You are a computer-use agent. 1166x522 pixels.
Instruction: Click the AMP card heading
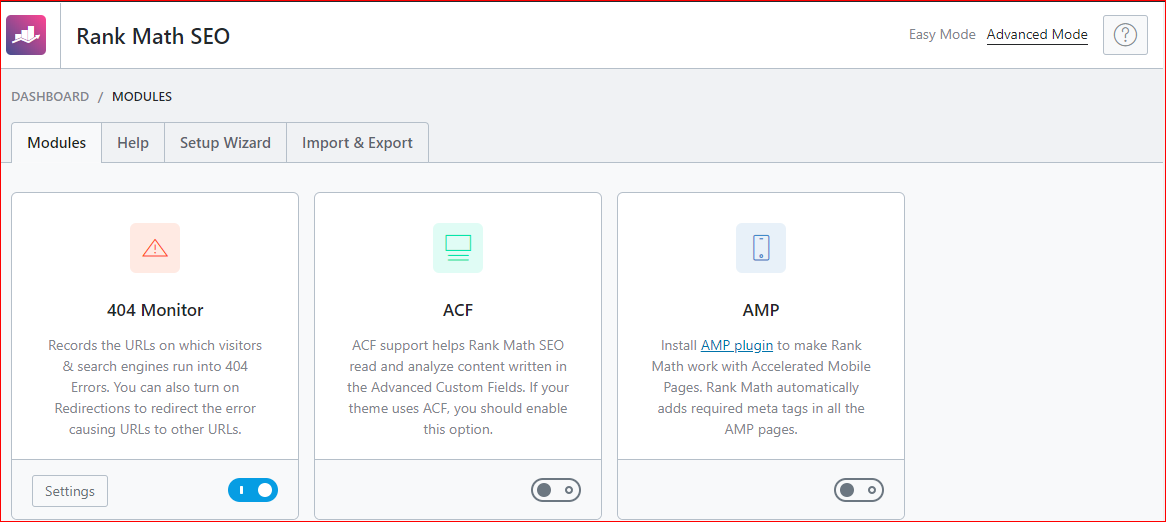coord(761,310)
